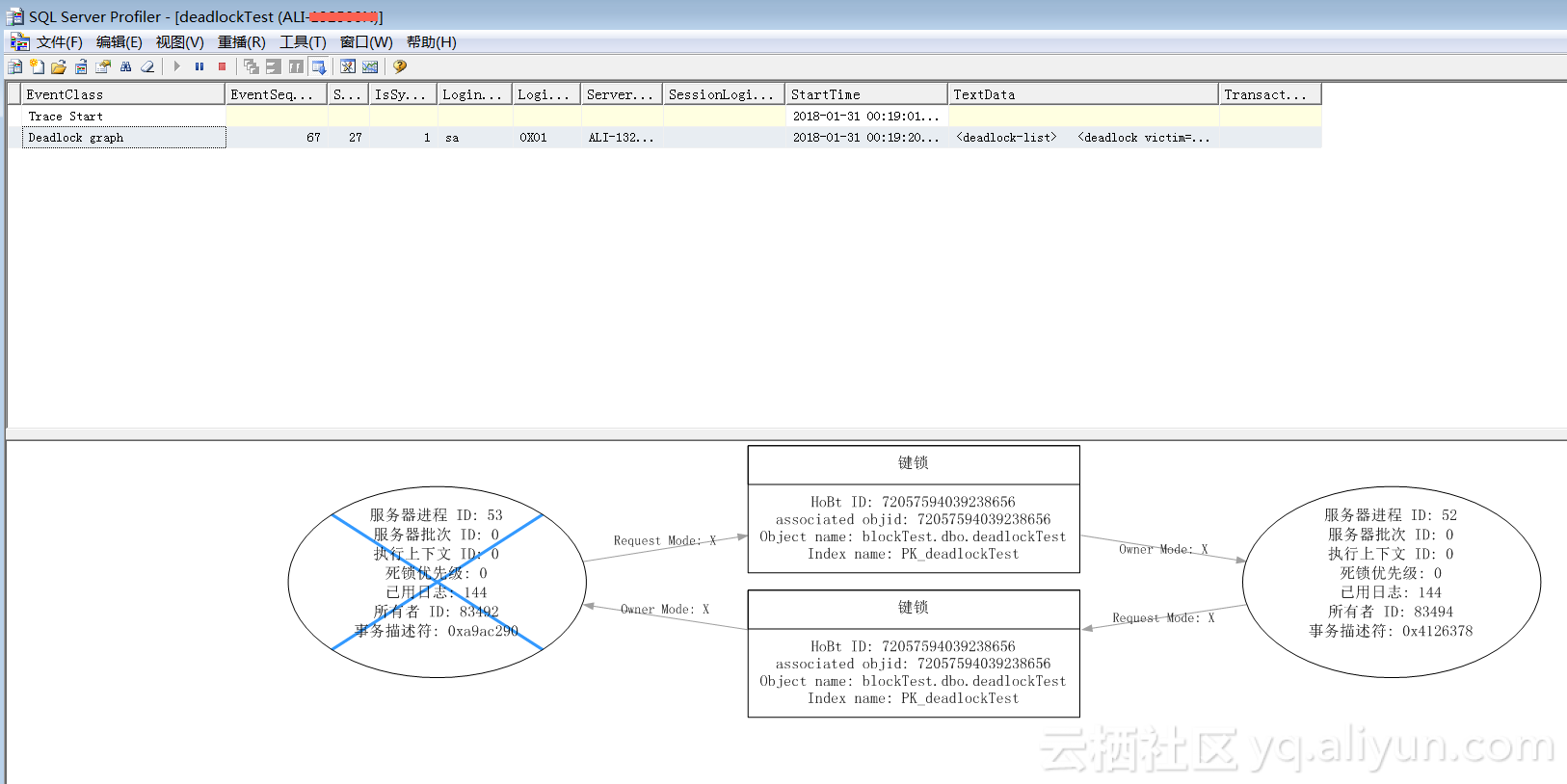Select process node with ID 52
This screenshot has width=1567, height=784.
tap(1392, 582)
